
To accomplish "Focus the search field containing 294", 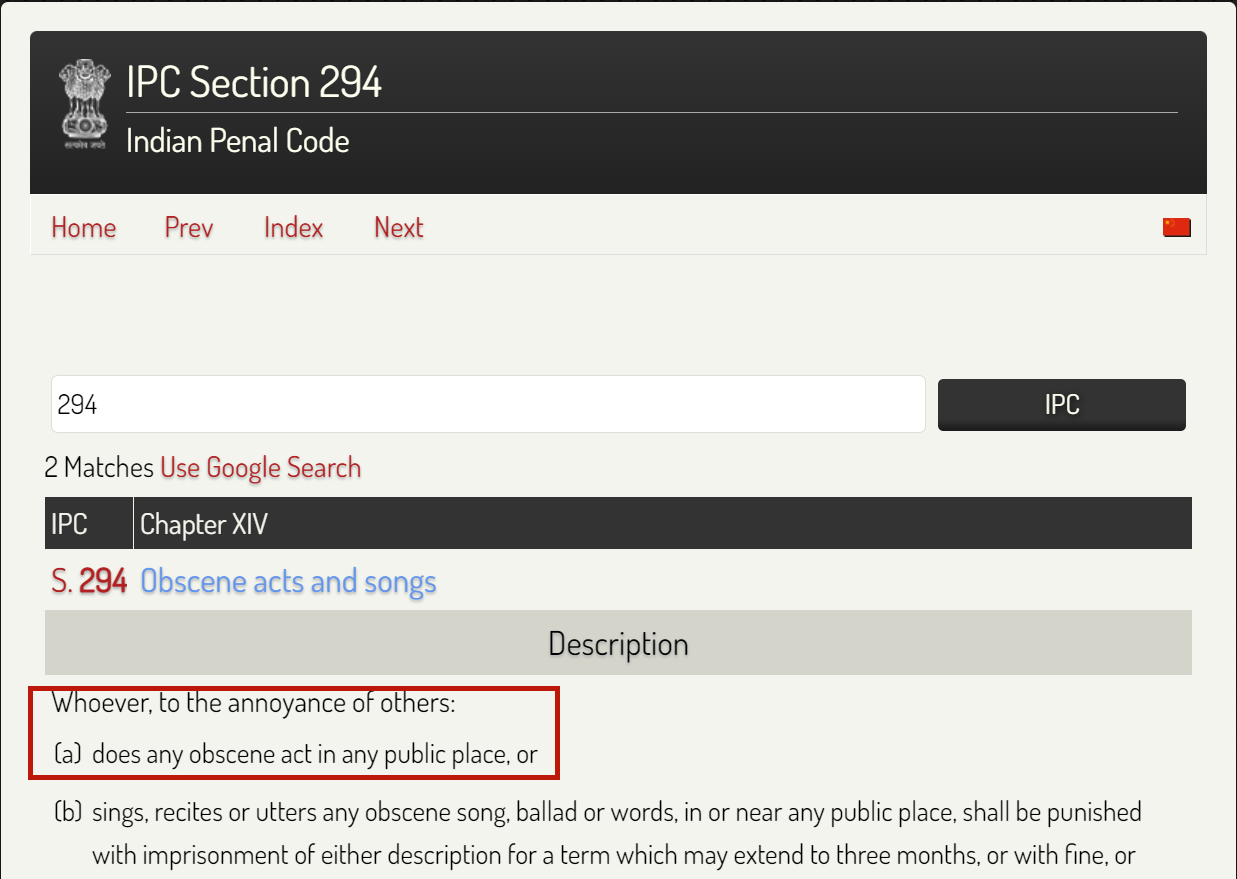I will (x=487, y=404).
